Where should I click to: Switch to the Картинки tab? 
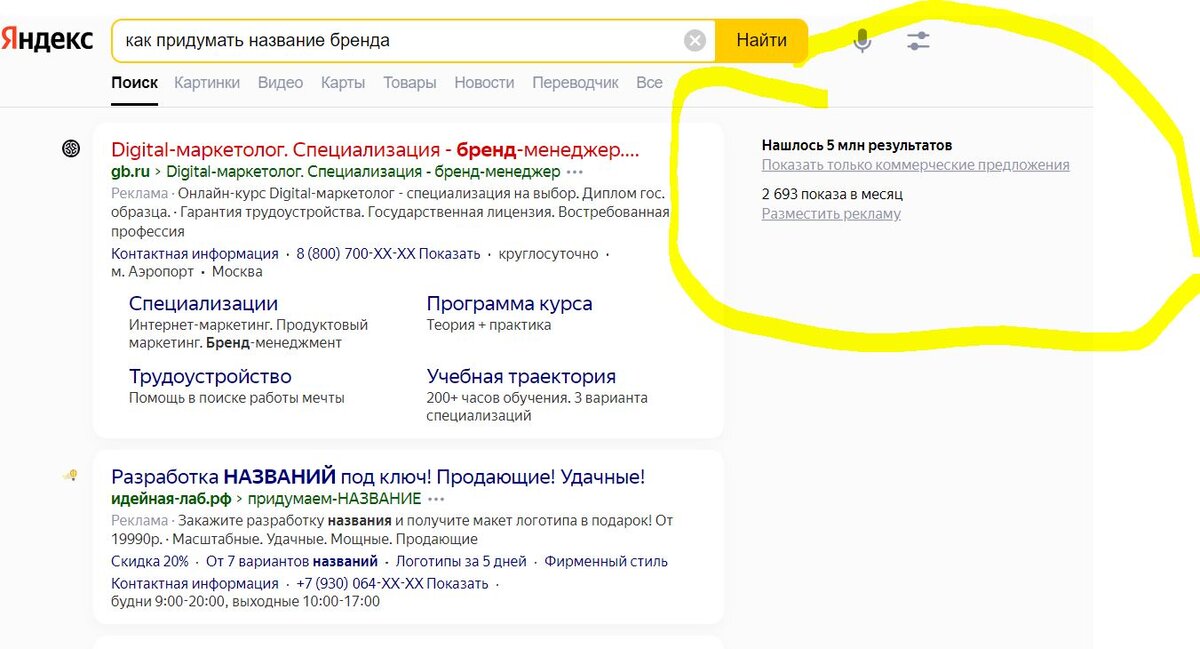[207, 83]
